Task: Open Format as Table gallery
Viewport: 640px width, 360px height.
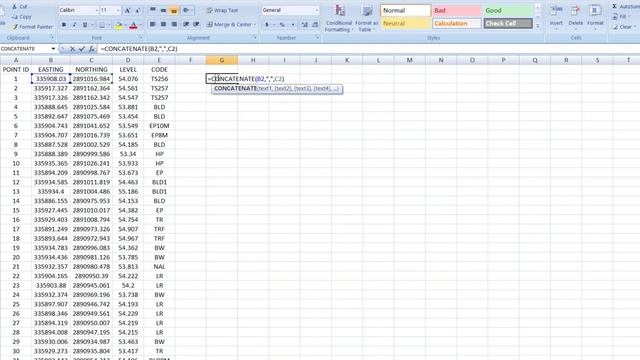Action: (x=367, y=18)
